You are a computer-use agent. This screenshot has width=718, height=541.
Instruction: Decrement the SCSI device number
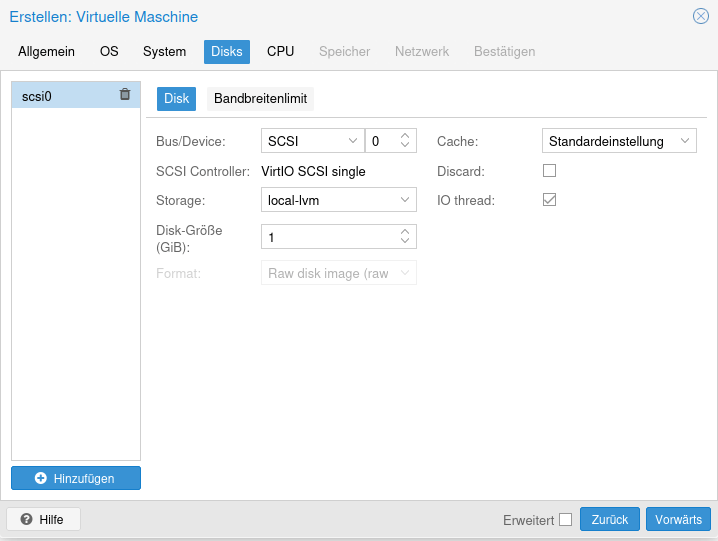pyautogui.click(x=405, y=147)
